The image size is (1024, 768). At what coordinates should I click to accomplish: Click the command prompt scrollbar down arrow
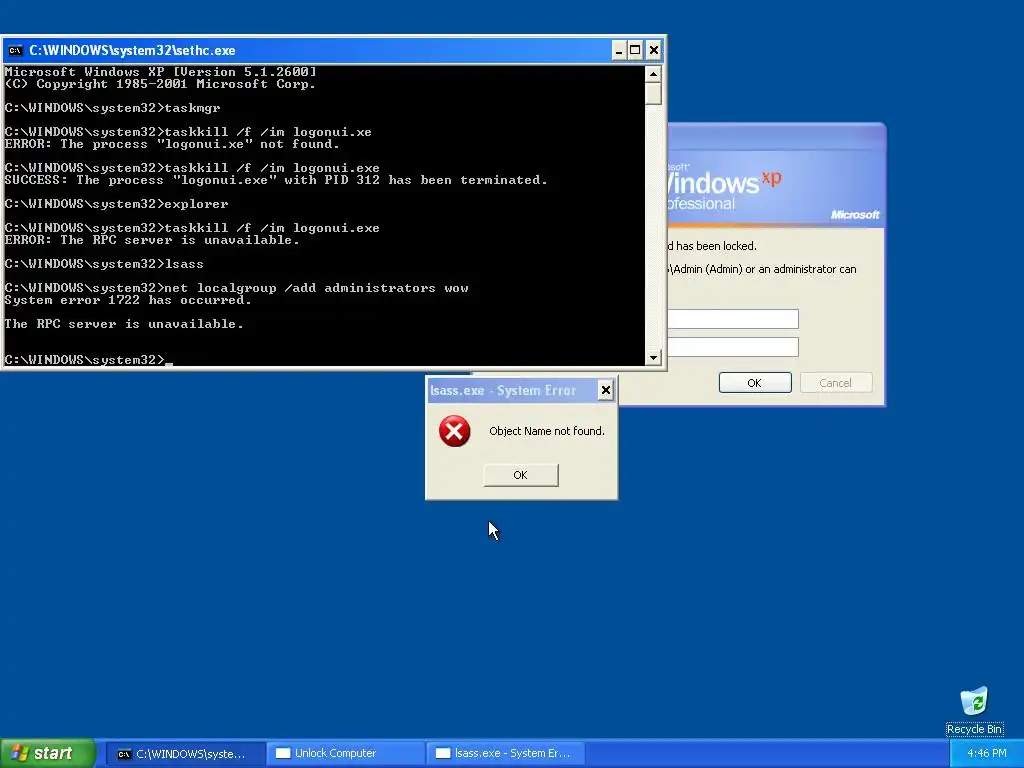pos(653,357)
